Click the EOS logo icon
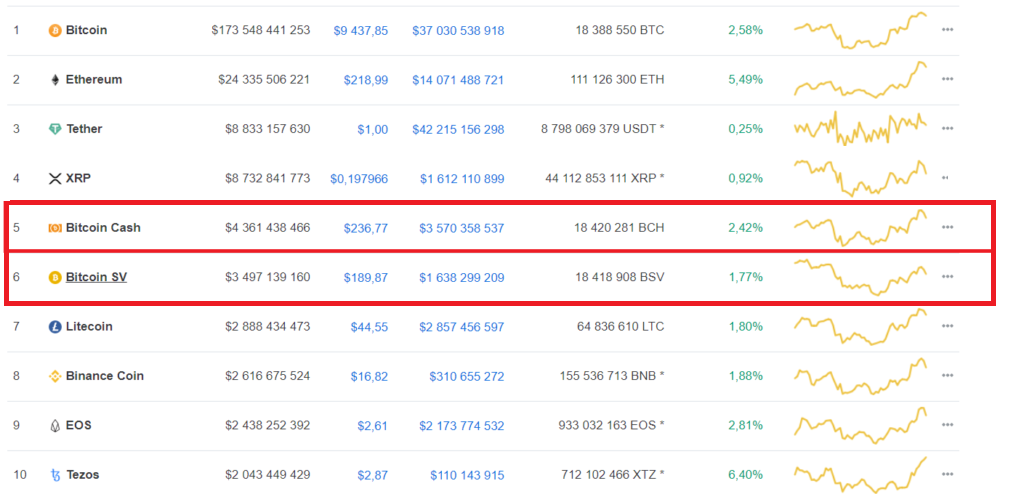 point(55,425)
